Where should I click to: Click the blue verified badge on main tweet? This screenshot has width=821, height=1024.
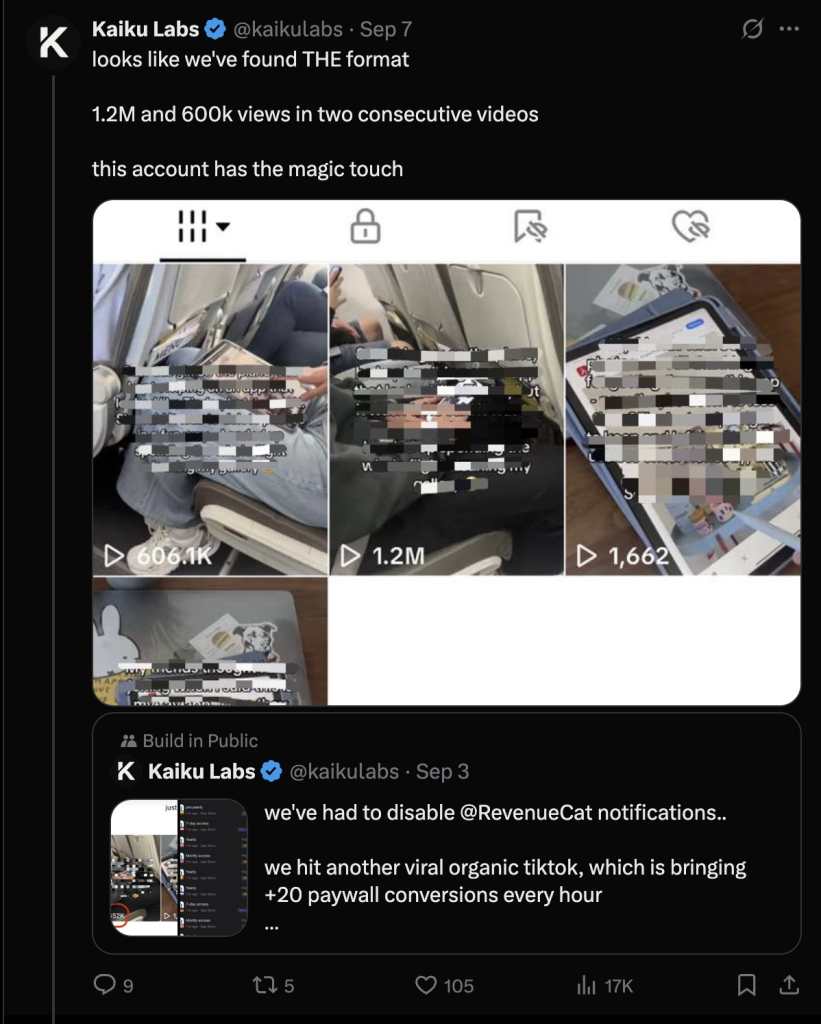215,30
